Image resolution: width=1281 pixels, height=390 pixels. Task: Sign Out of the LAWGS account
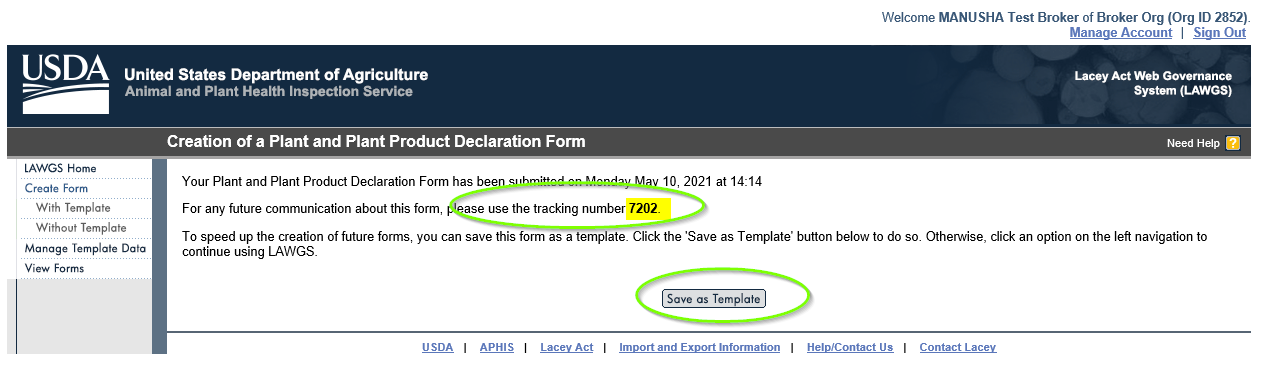1219,33
